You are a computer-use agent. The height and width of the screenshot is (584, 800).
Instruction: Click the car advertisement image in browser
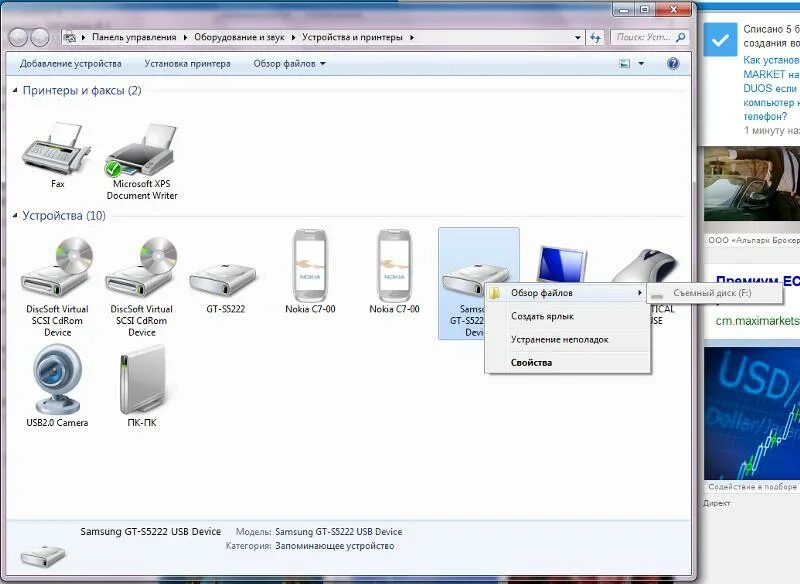752,184
